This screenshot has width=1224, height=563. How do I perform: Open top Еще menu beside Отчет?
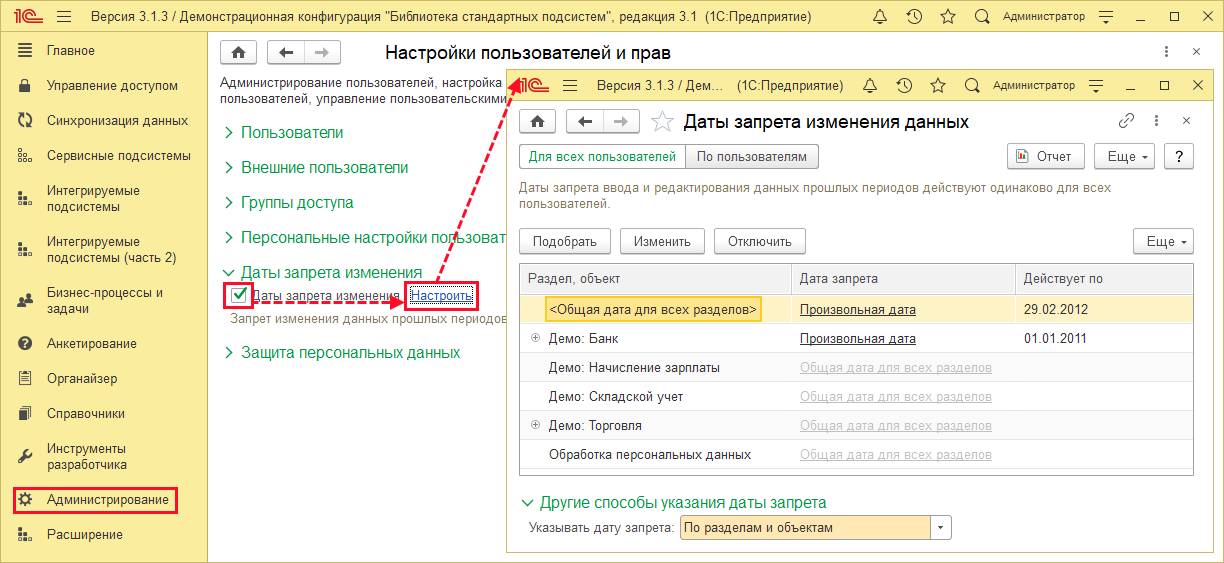[x=1124, y=156]
